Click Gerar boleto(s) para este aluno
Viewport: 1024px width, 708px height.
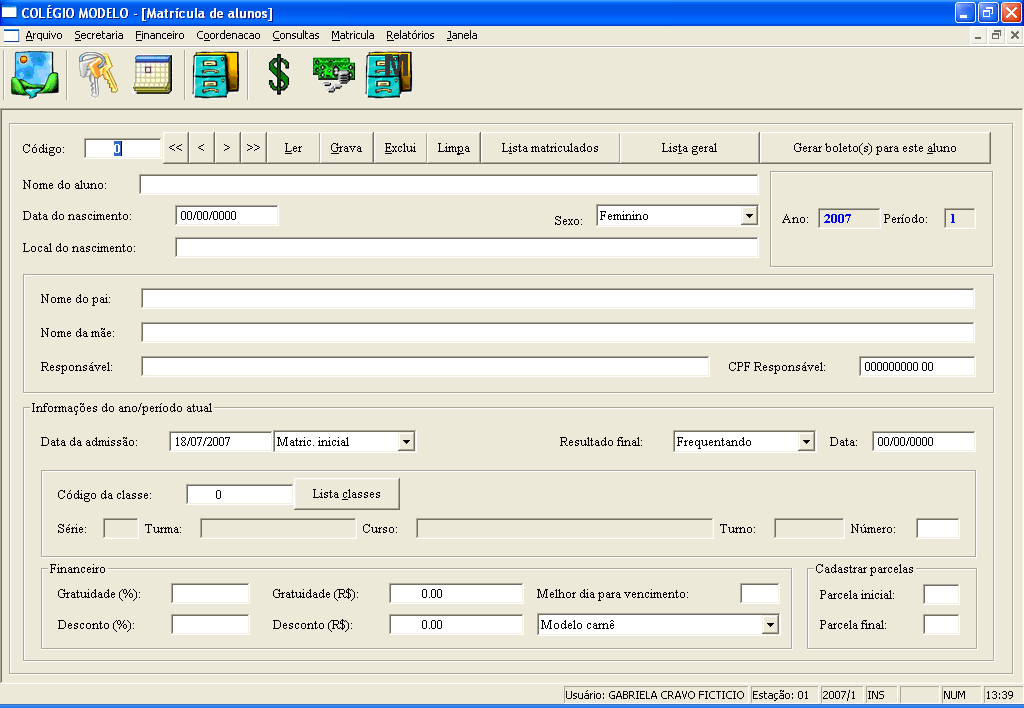click(874, 148)
